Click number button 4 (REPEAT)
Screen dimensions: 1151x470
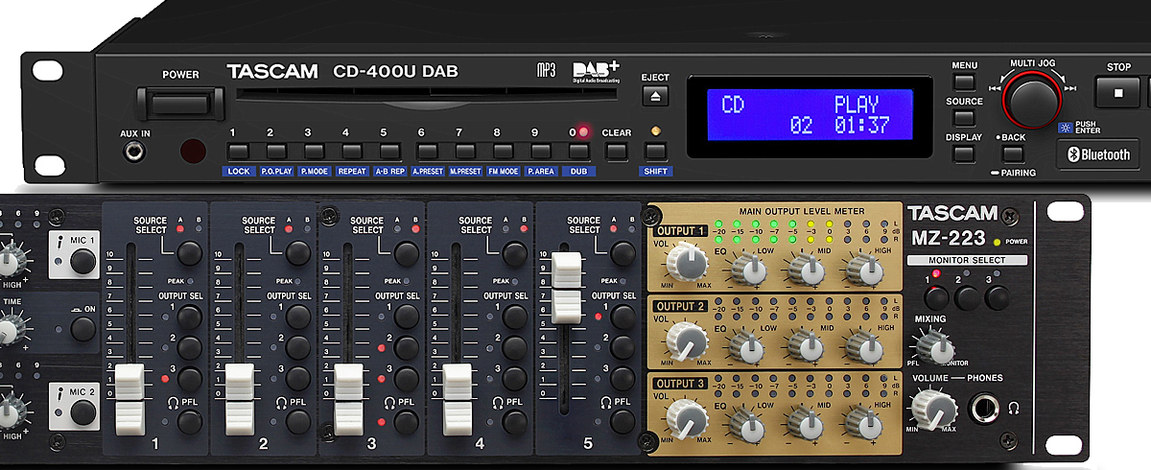[352, 152]
